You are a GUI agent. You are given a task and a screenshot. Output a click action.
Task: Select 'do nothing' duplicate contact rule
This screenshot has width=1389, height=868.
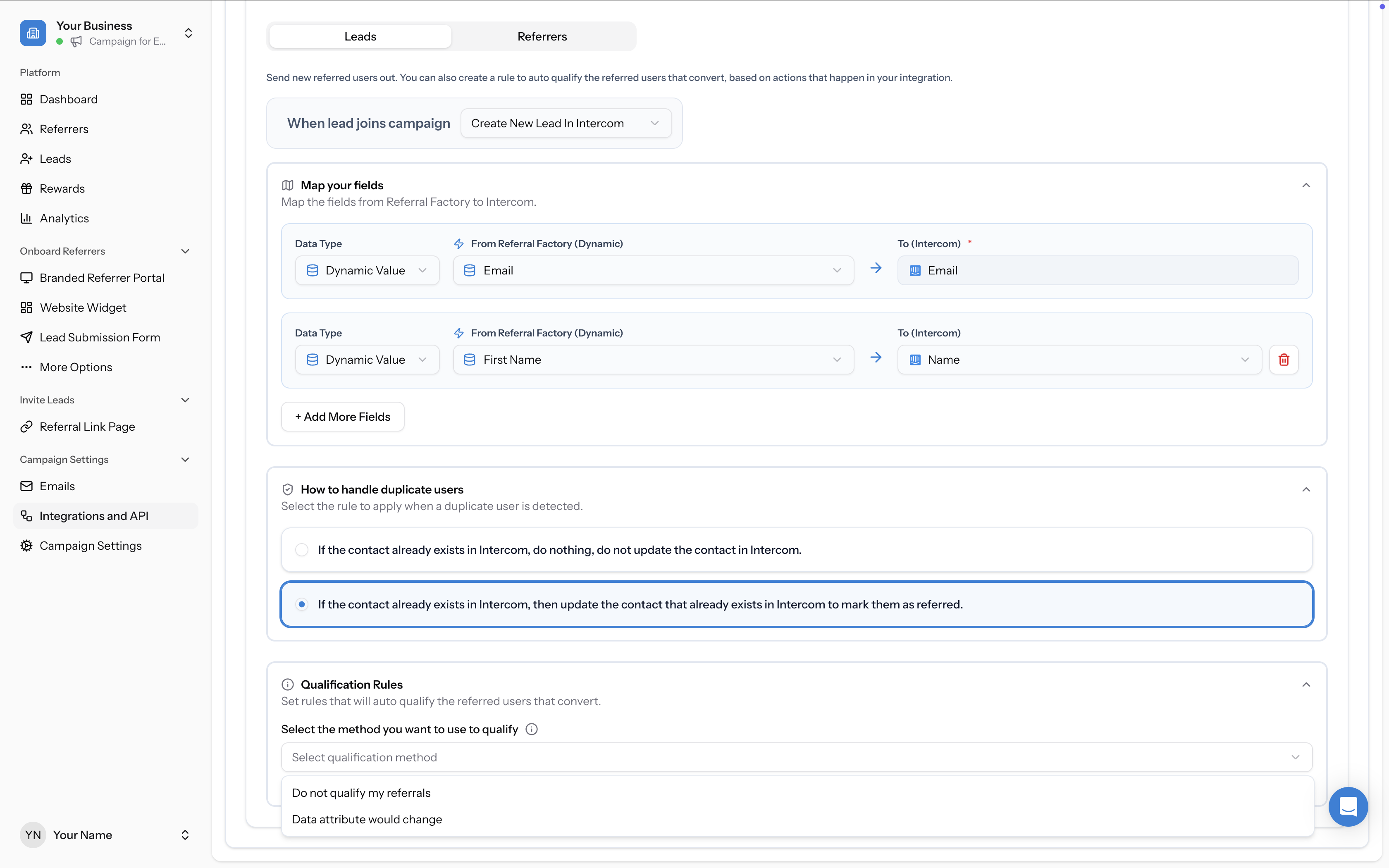tap(302, 549)
